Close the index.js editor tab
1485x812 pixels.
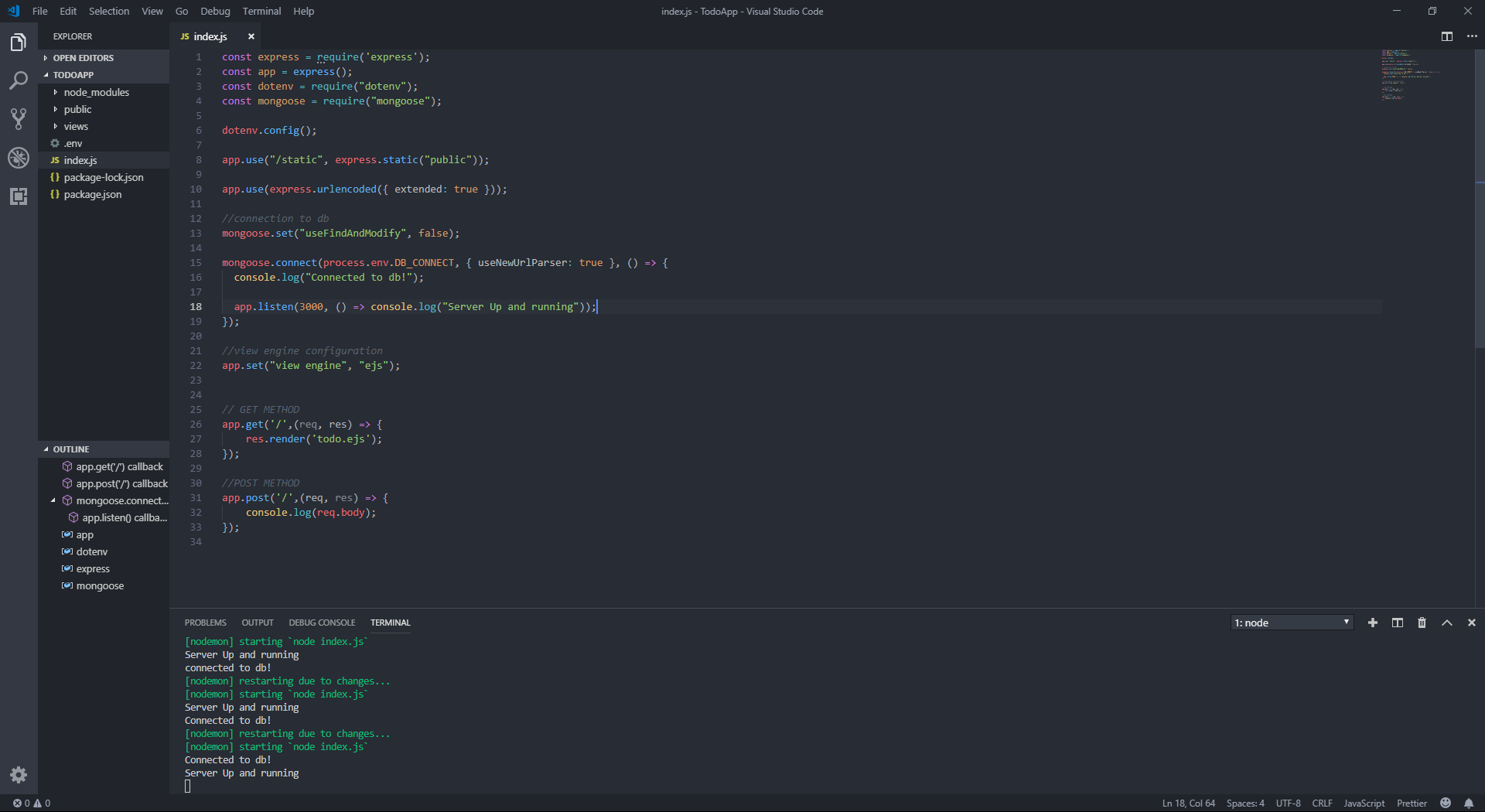[251, 36]
